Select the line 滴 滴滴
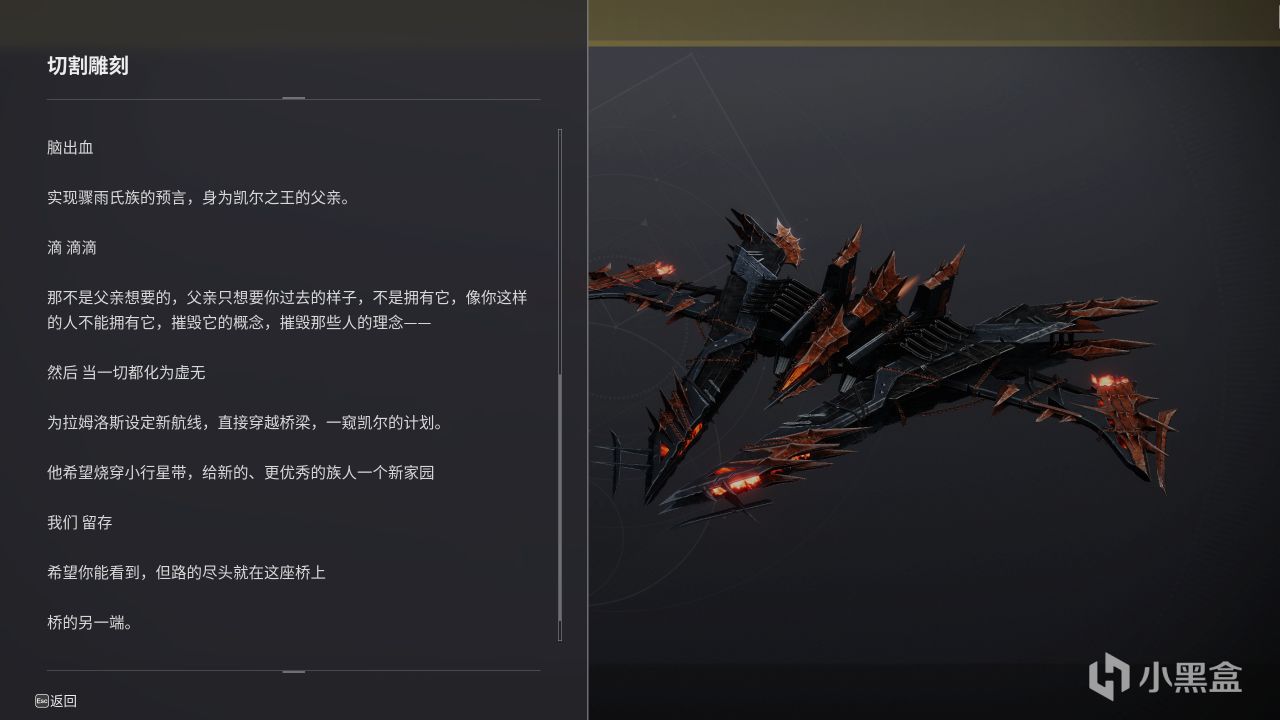This screenshot has height=720, width=1280. (72, 248)
